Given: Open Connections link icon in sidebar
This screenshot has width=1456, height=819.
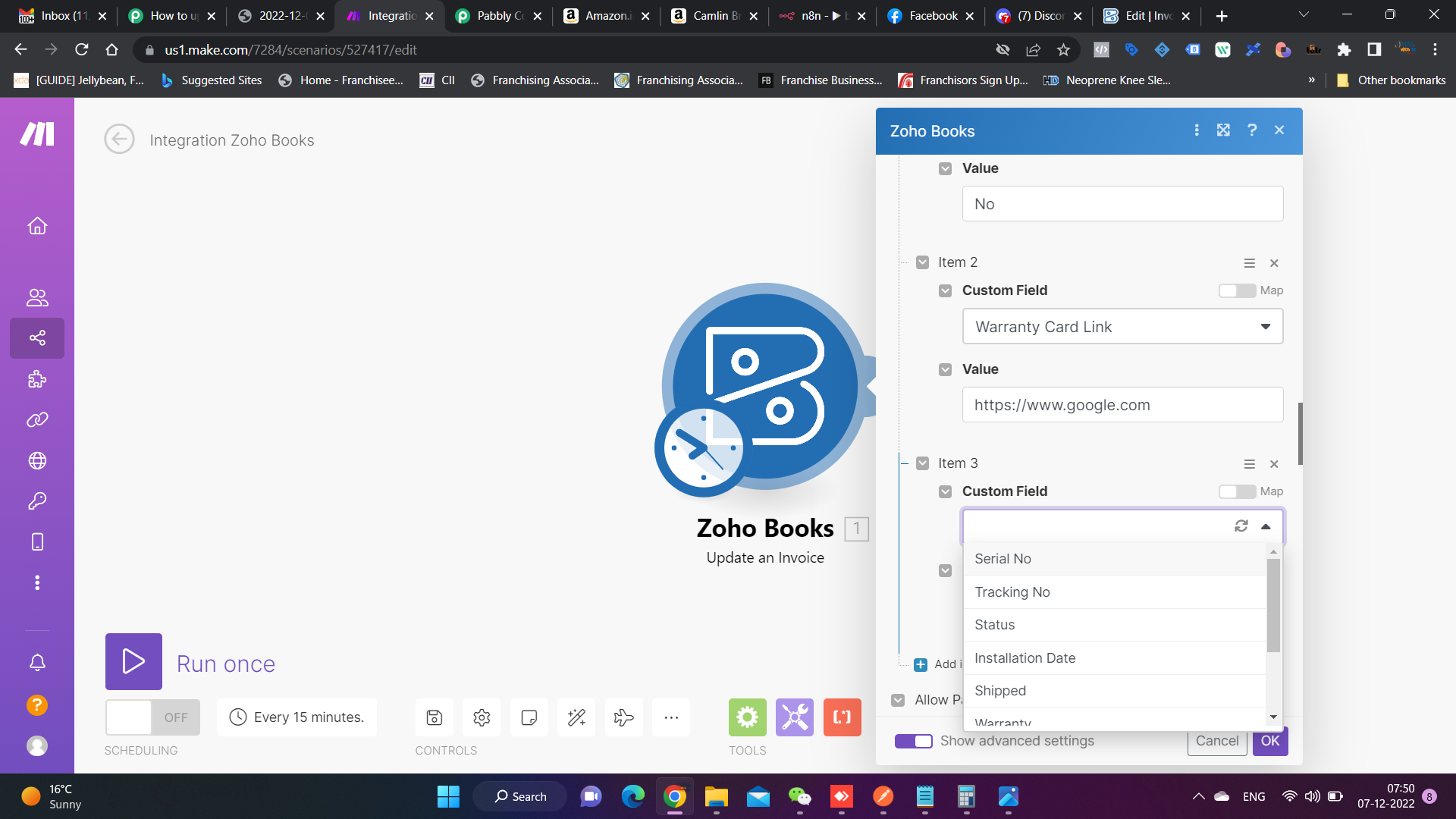Looking at the screenshot, I should pos(37,419).
